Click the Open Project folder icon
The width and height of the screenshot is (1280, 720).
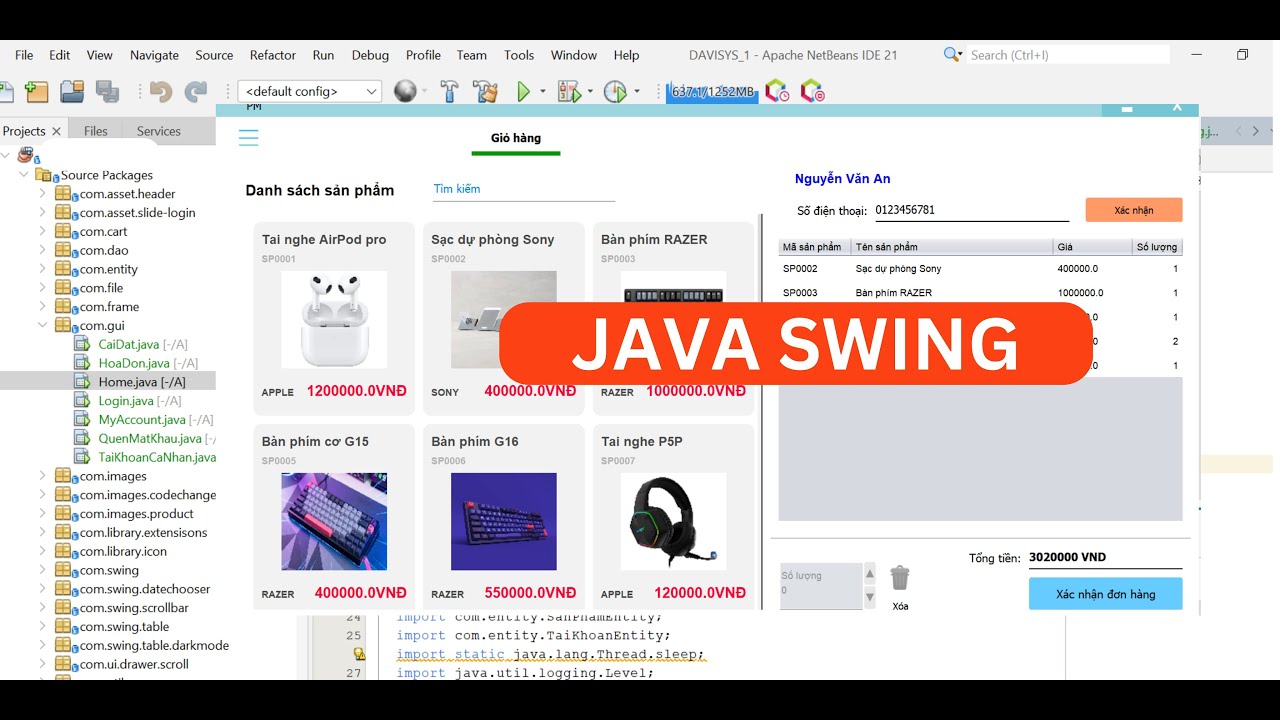click(x=72, y=91)
